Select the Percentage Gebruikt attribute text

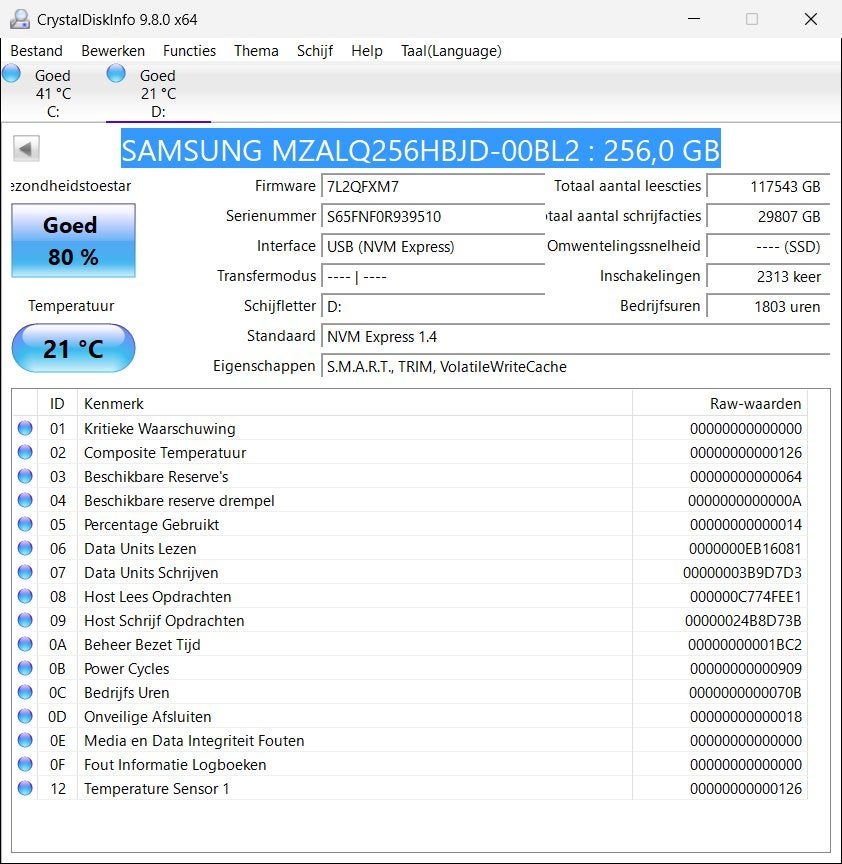pos(152,525)
